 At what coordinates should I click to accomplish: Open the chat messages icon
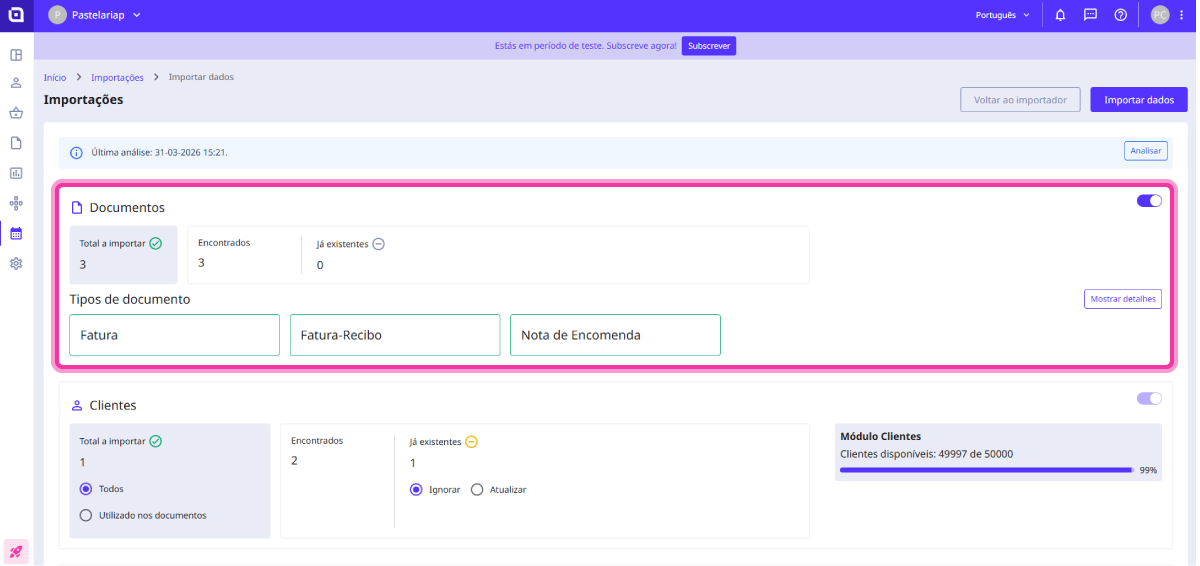[1090, 15]
